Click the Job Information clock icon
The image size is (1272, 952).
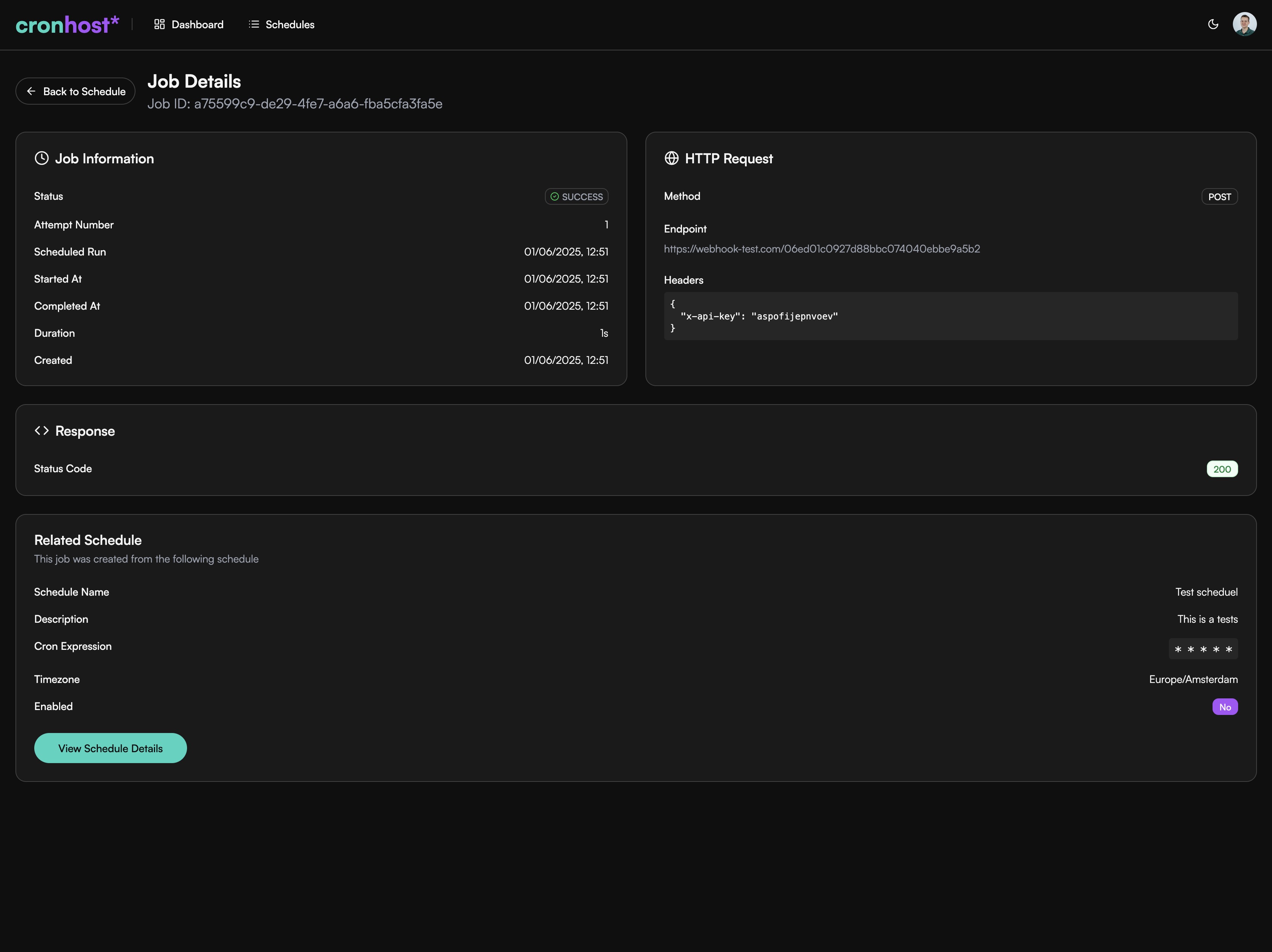point(41,158)
